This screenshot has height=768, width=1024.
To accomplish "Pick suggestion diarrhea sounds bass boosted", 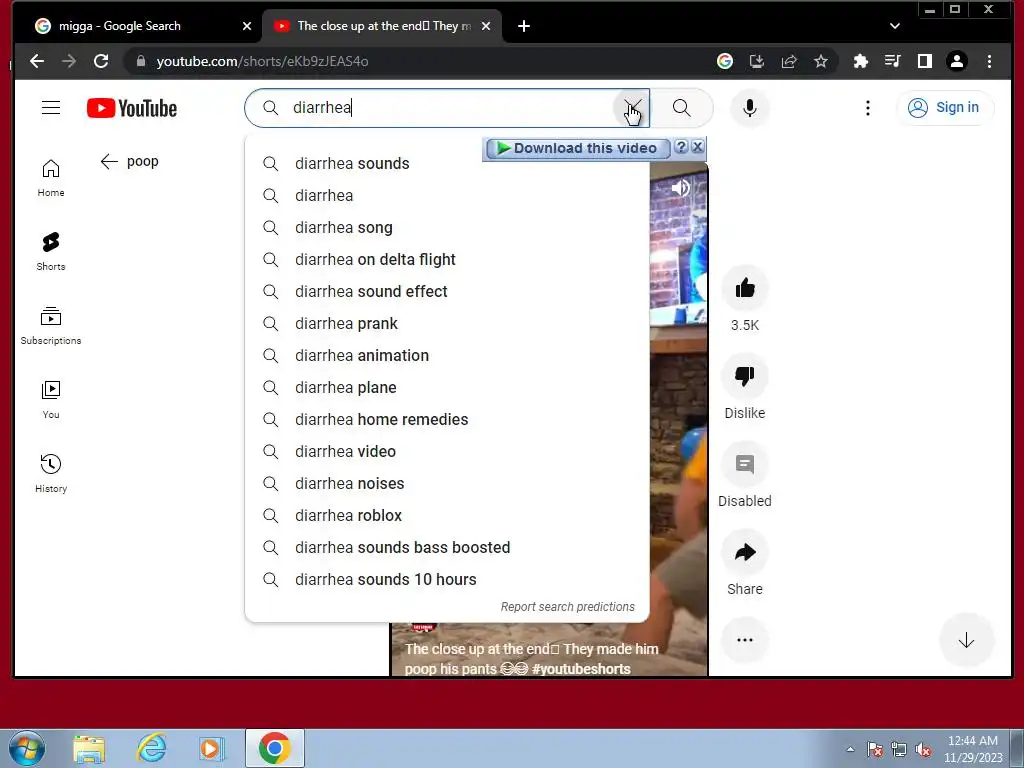I will pyautogui.click(x=447, y=547).
